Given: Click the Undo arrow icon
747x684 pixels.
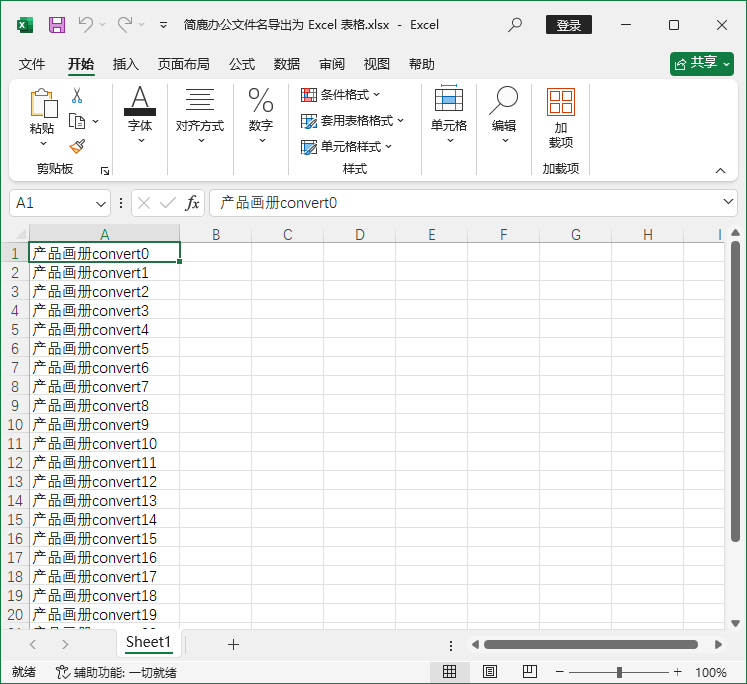Looking at the screenshot, I should pyautogui.click(x=86, y=24).
